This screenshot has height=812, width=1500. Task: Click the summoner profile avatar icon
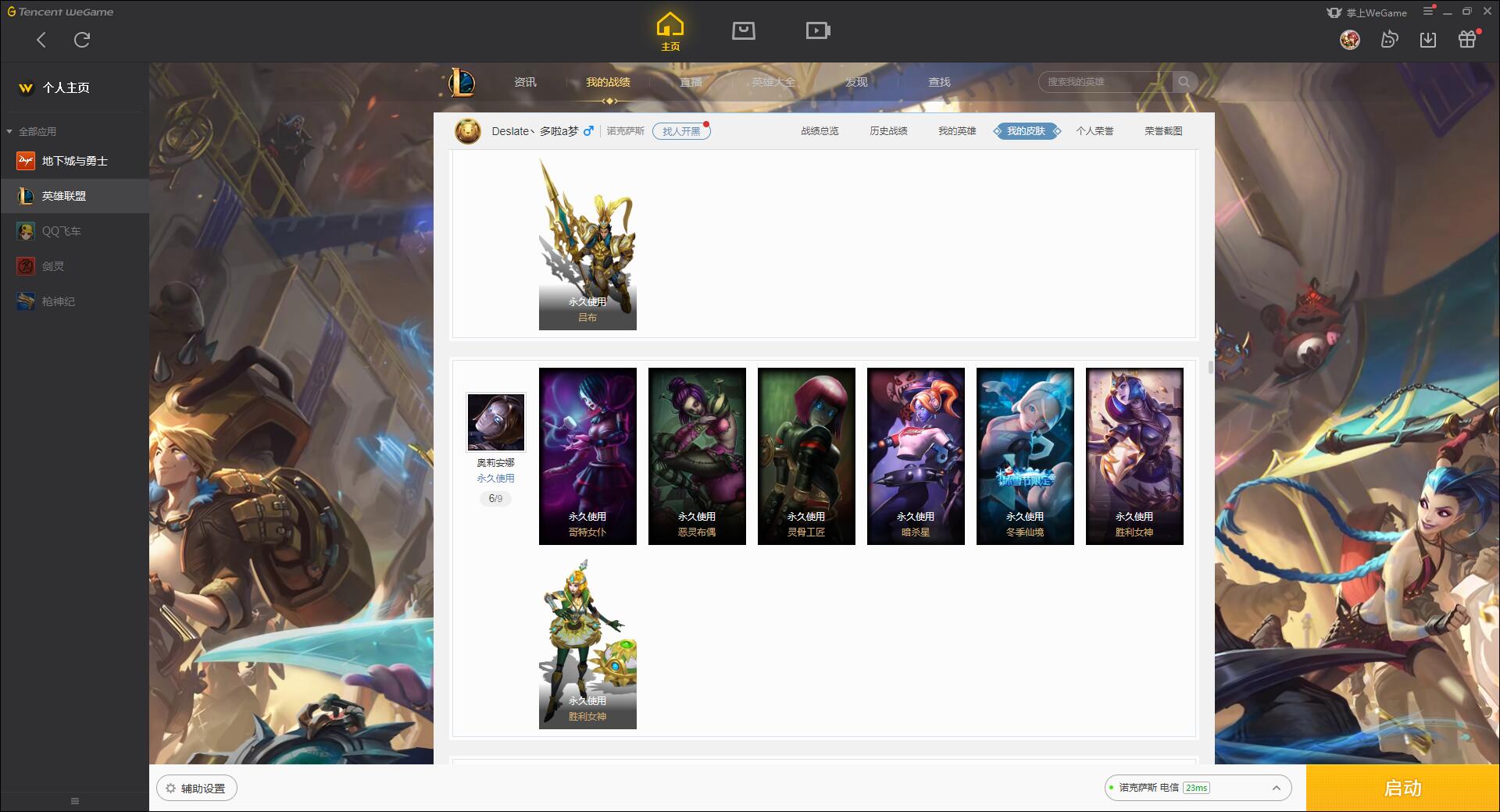[468, 131]
